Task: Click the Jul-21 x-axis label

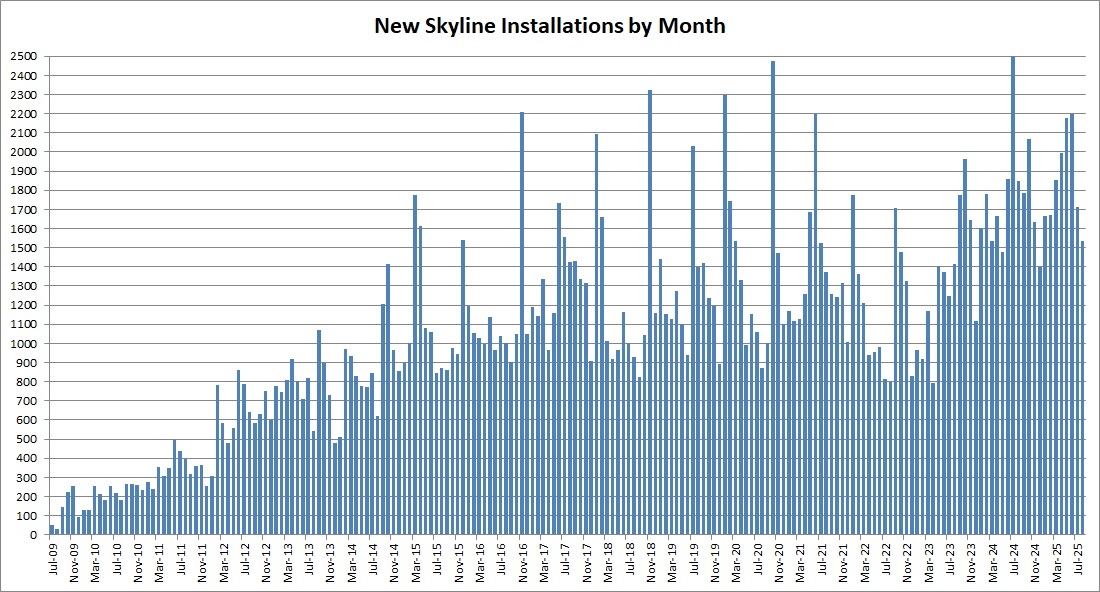Action: pyautogui.click(x=821, y=559)
